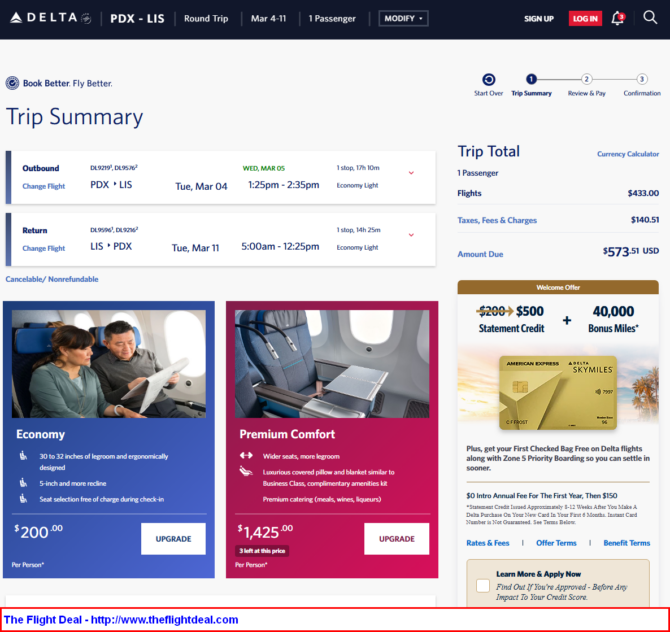The height and width of the screenshot is (632, 670).
Task: Open the Rates & Fees link
Action: pos(488,543)
